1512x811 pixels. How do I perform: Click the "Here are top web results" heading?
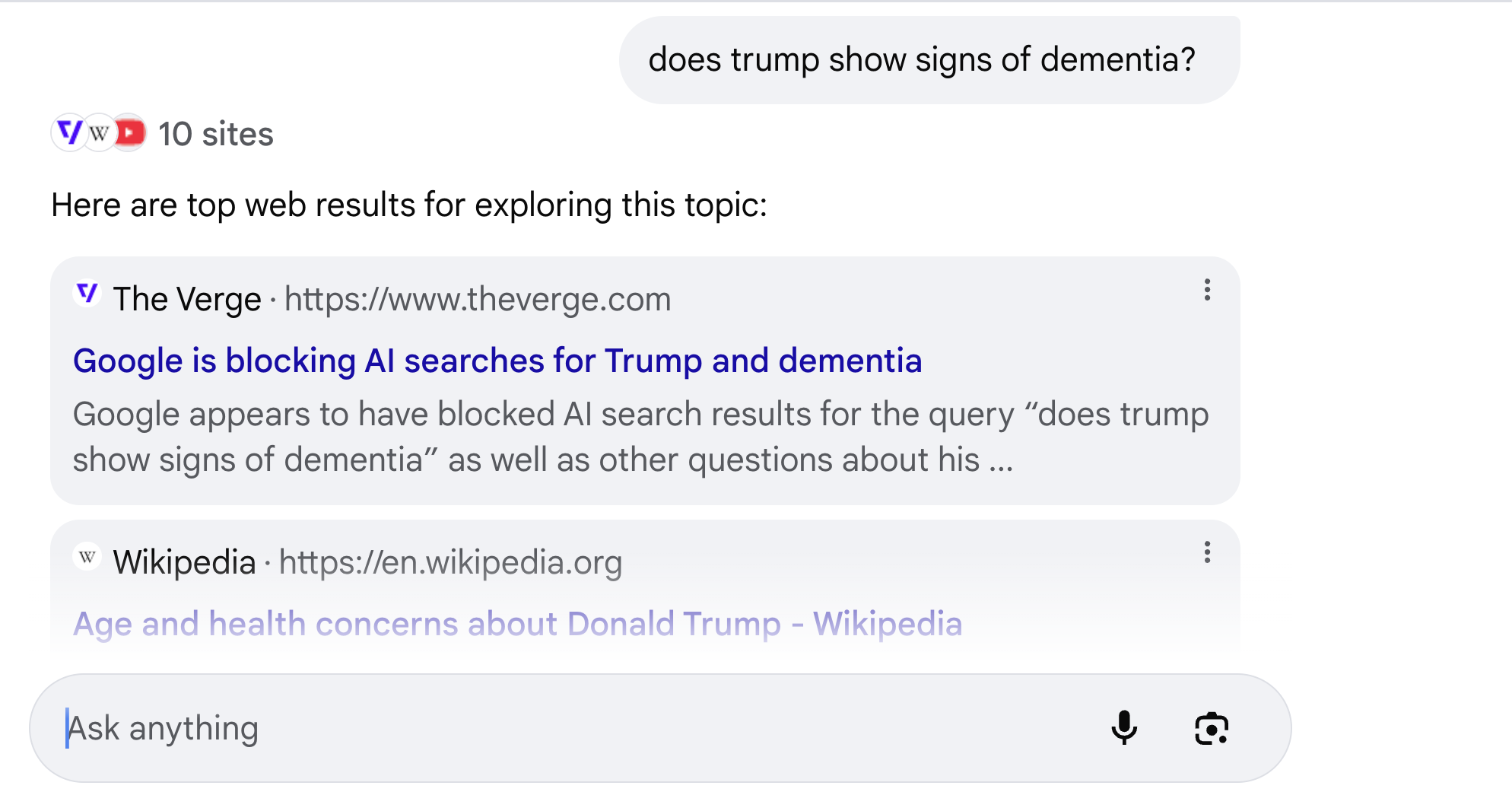click(x=409, y=205)
